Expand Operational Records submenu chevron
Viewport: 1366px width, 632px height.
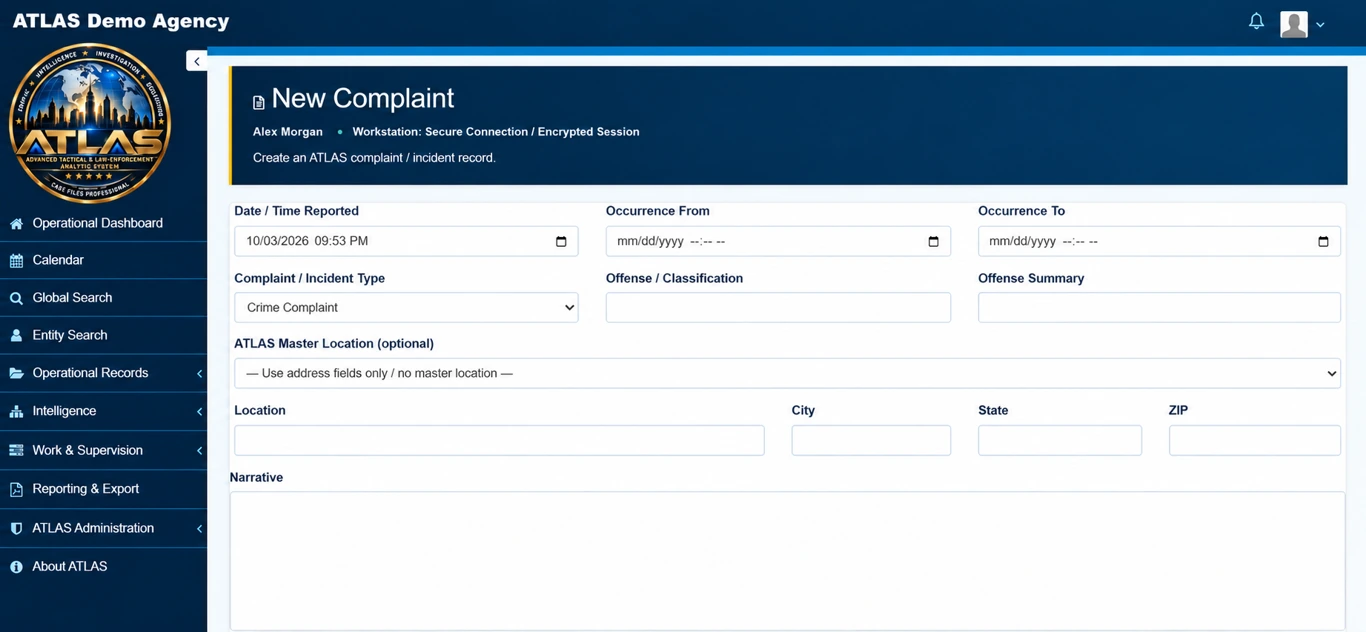tap(199, 373)
